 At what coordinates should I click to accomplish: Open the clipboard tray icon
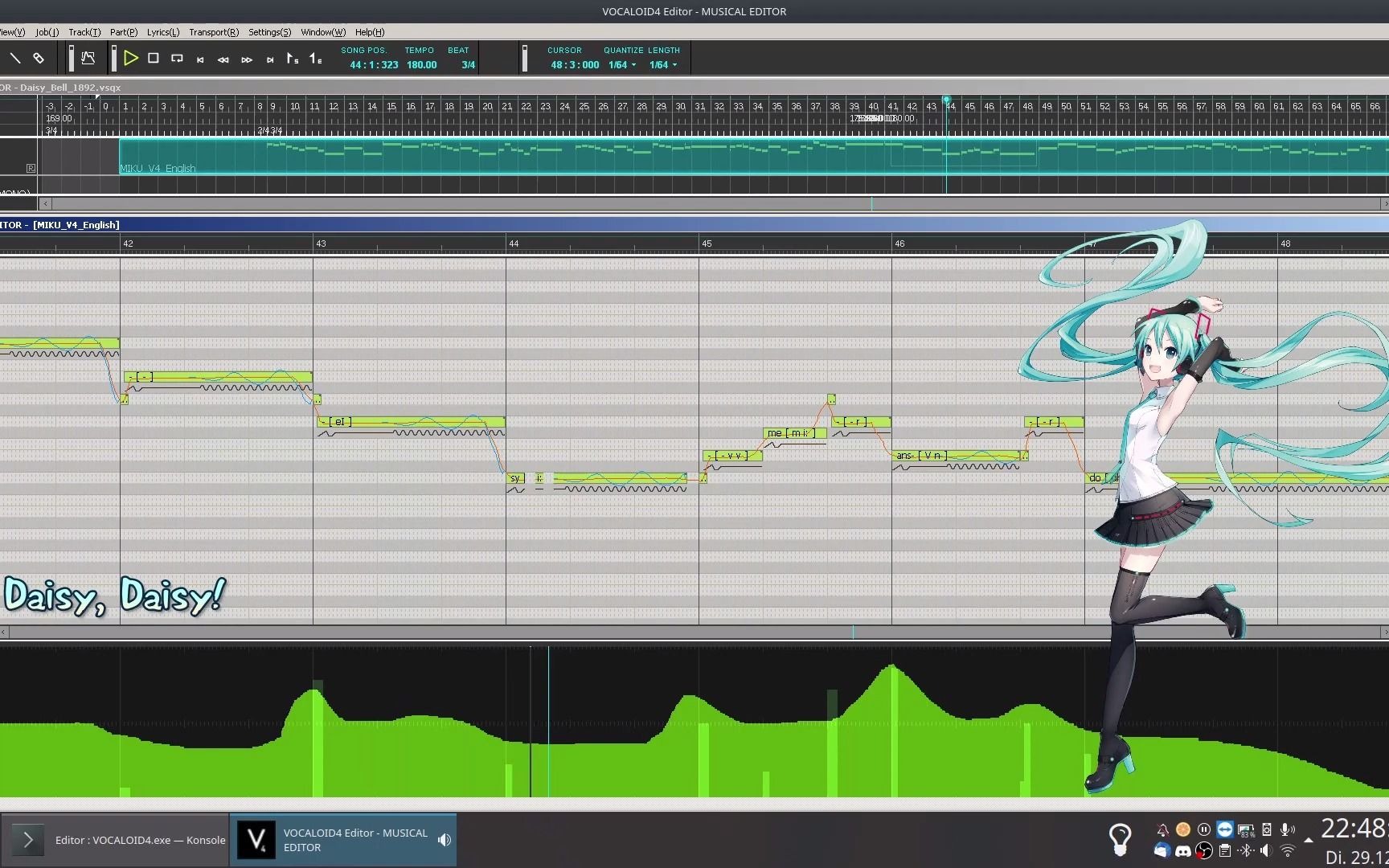[1224, 850]
